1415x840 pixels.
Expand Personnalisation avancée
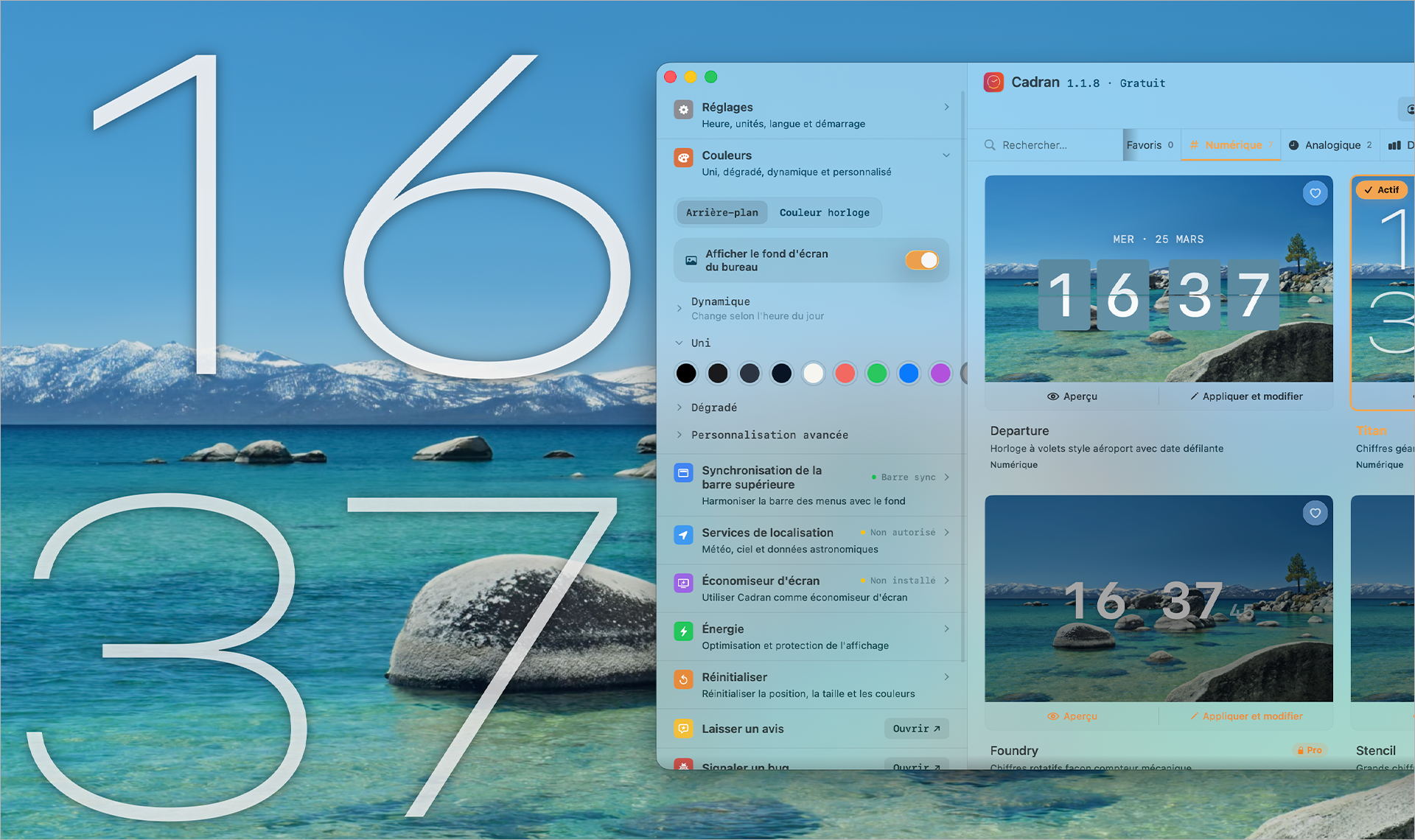679,435
